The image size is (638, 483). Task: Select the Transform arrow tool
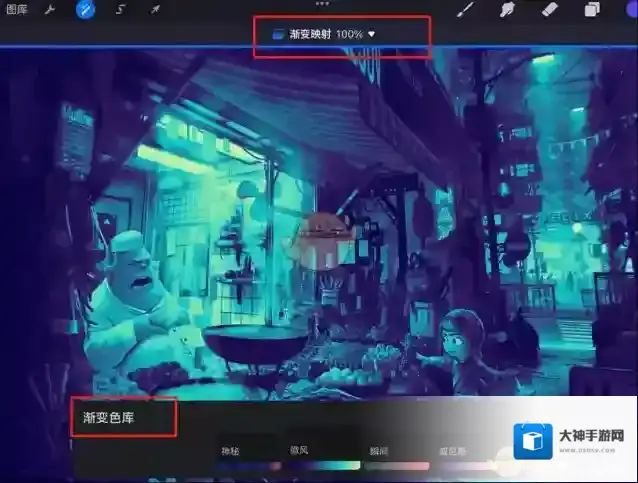pyautogui.click(x=155, y=9)
